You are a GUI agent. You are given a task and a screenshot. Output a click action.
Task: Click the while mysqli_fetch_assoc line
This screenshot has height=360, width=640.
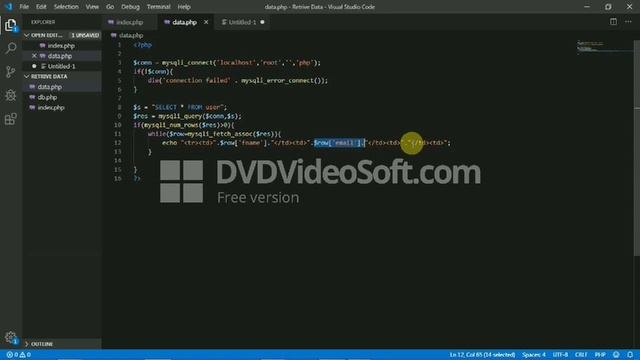coord(214,134)
